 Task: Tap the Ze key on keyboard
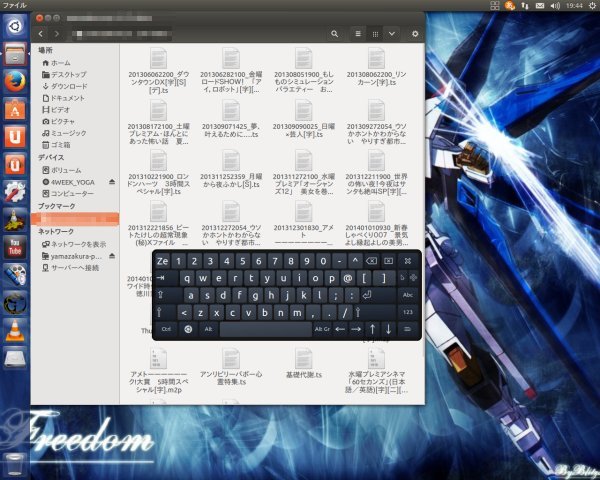point(162,261)
